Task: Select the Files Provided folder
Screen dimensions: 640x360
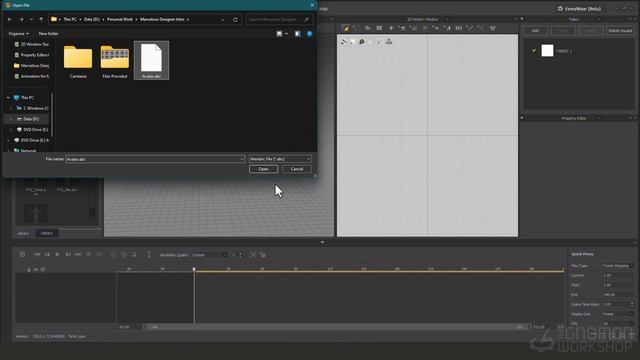Action: [115, 61]
